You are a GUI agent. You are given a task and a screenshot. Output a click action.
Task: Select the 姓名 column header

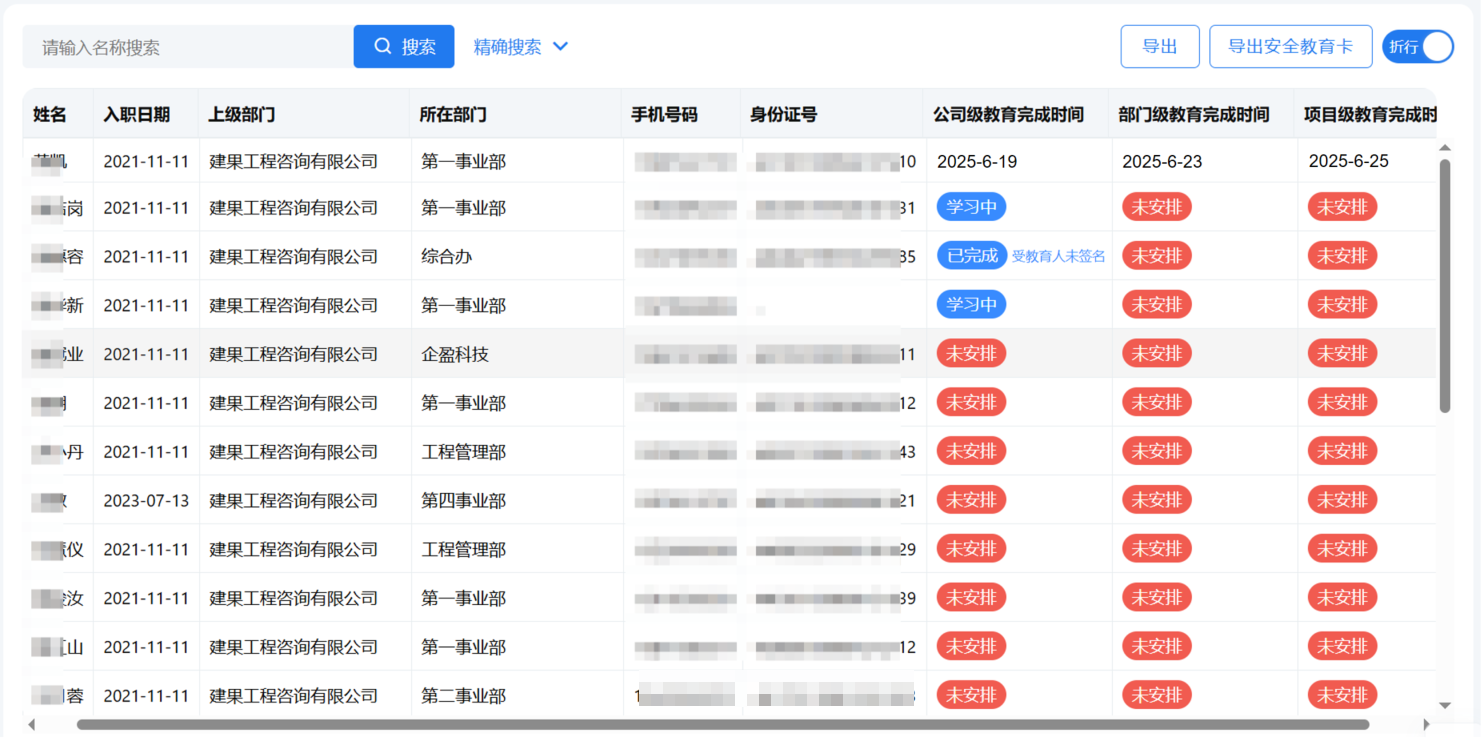(50, 115)
